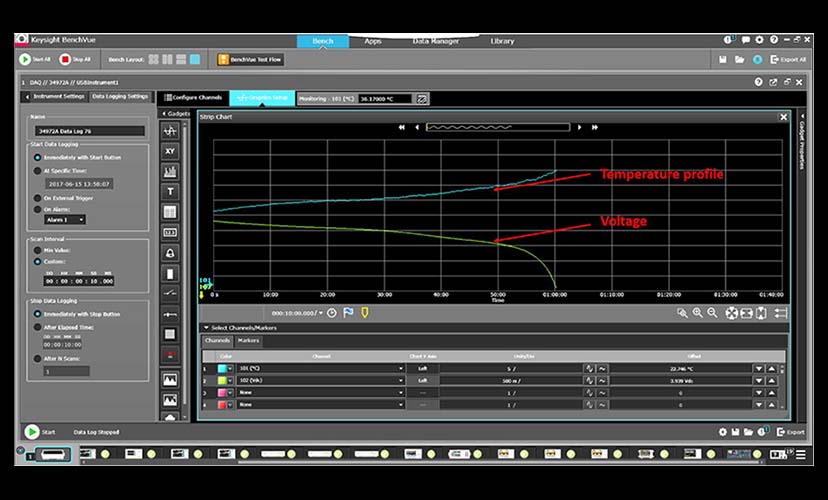Open settings gear in title bar

[759, 40]
